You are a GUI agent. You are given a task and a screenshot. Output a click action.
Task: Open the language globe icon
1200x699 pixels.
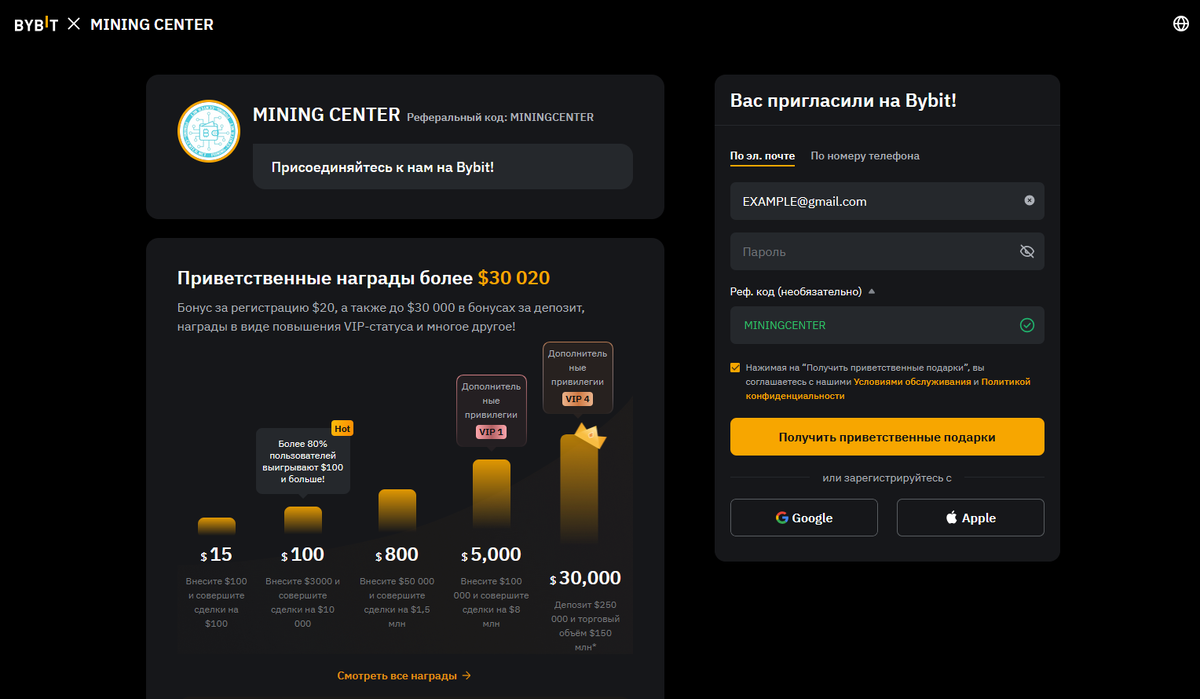coord(1180,24)
